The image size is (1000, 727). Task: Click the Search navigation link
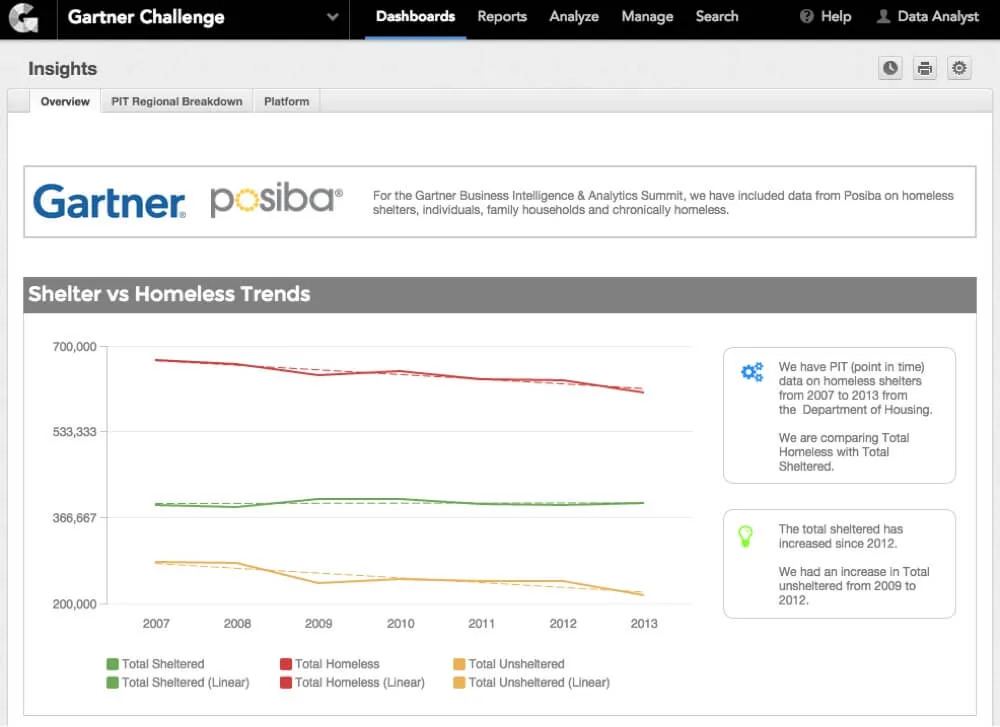717,17
